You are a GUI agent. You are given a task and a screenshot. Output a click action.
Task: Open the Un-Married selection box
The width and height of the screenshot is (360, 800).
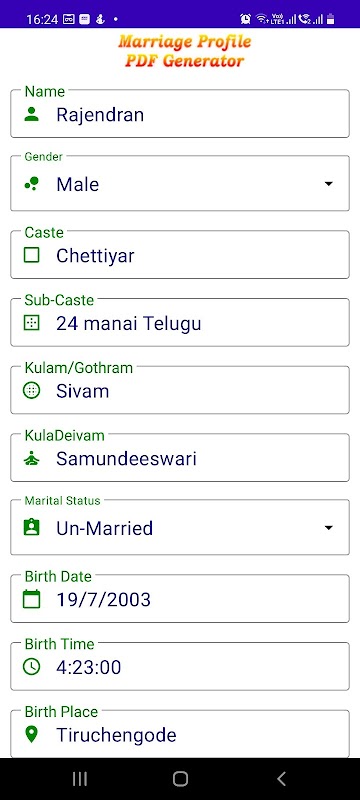click(180, 527)
